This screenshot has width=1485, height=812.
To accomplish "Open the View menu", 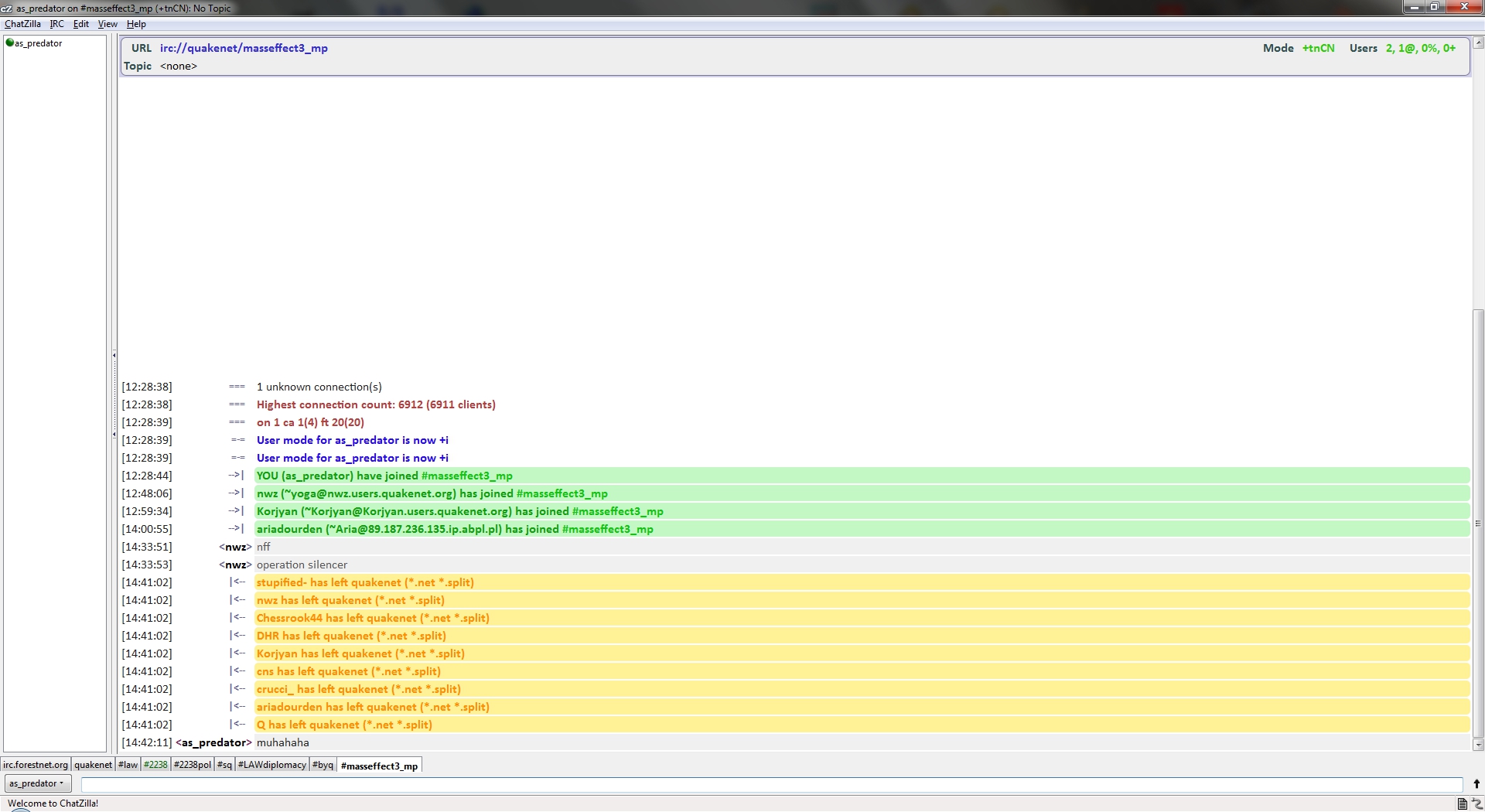I will pos(108,24).
